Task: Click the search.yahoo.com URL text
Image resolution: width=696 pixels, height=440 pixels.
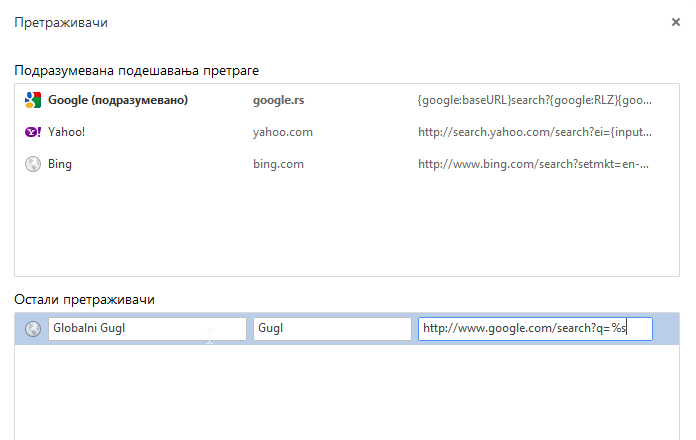Action: point(534,132)
